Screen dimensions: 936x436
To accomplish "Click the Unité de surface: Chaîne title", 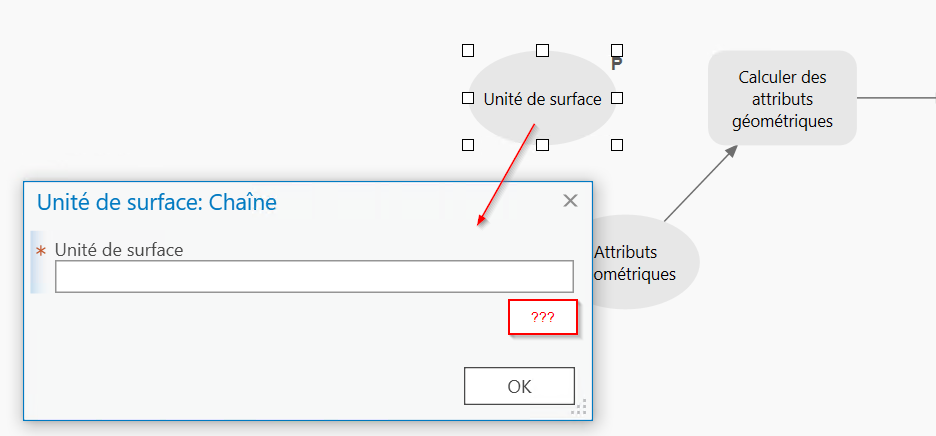I will point(157,202).
